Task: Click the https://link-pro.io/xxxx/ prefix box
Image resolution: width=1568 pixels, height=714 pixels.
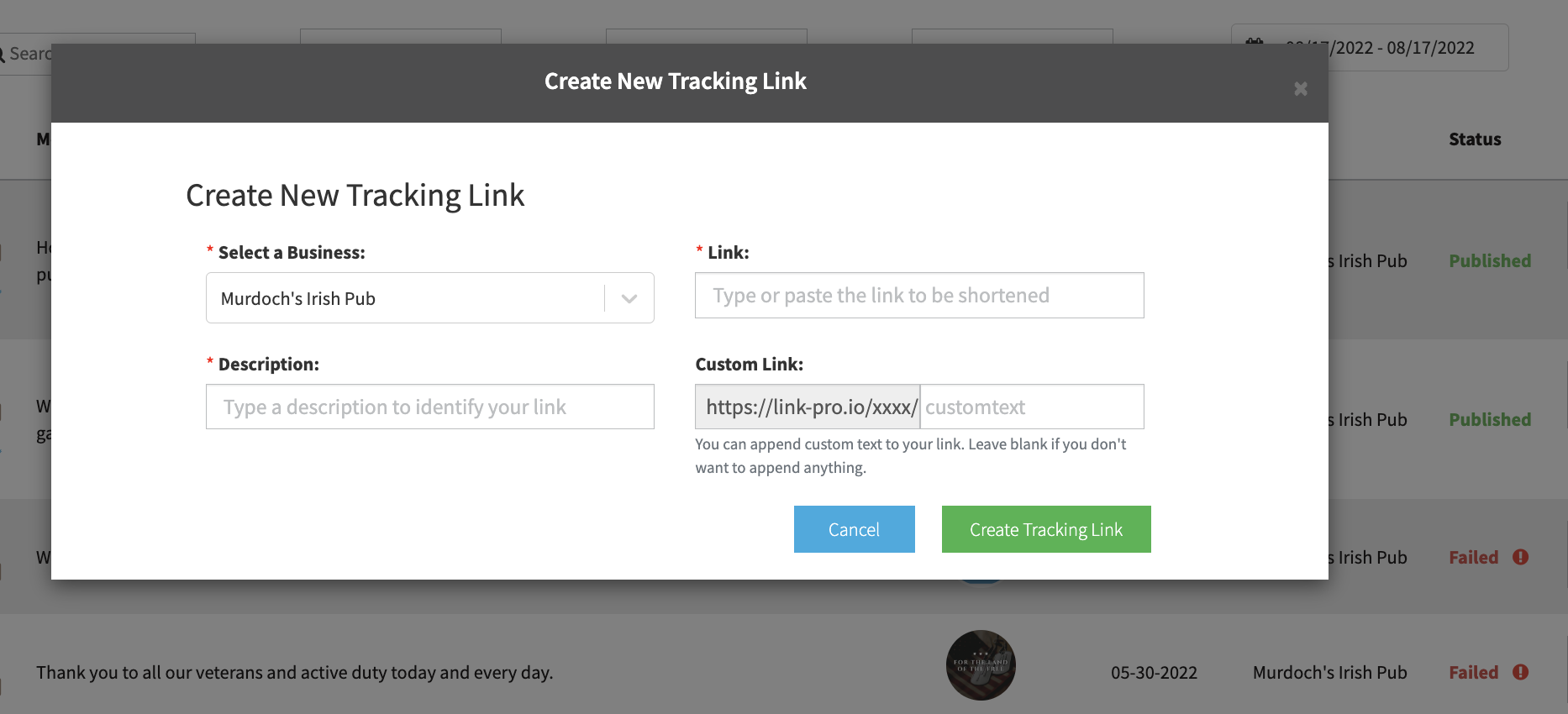Action: 808,407
